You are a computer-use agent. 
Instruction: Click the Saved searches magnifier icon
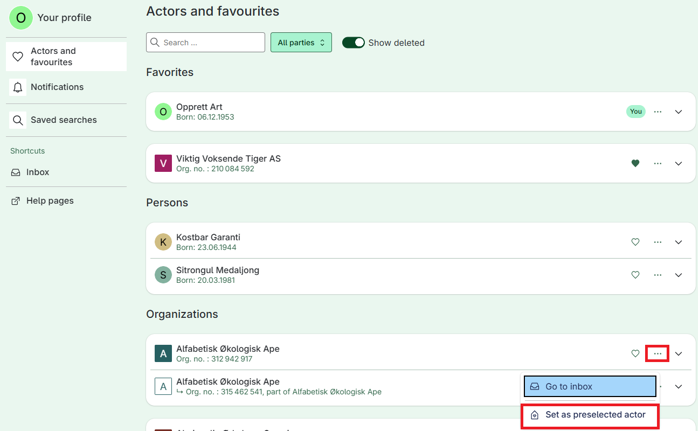(17, 120)
